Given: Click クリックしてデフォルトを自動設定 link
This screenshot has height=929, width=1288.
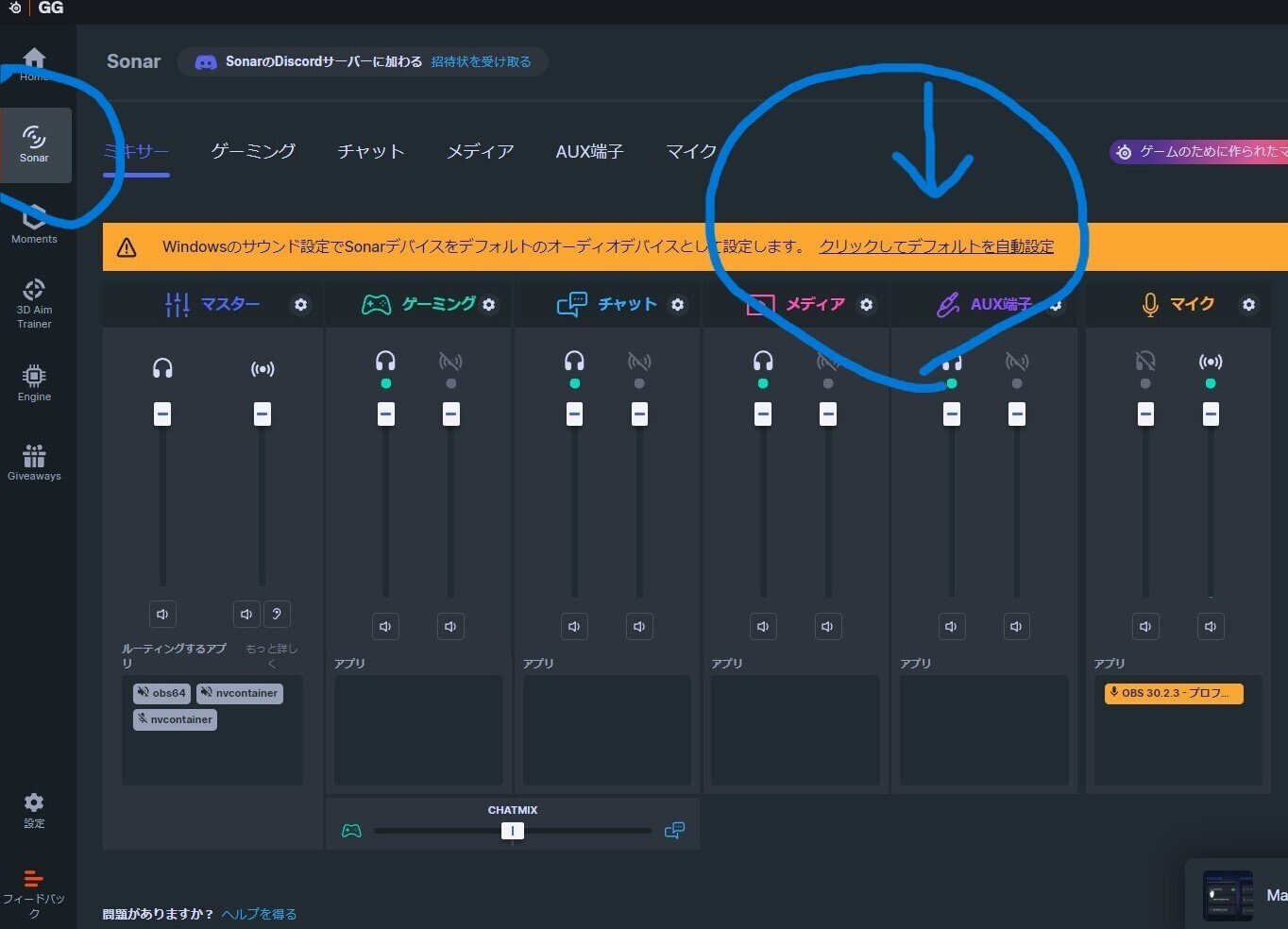Looking at the screenshot, I should (936, 246).
